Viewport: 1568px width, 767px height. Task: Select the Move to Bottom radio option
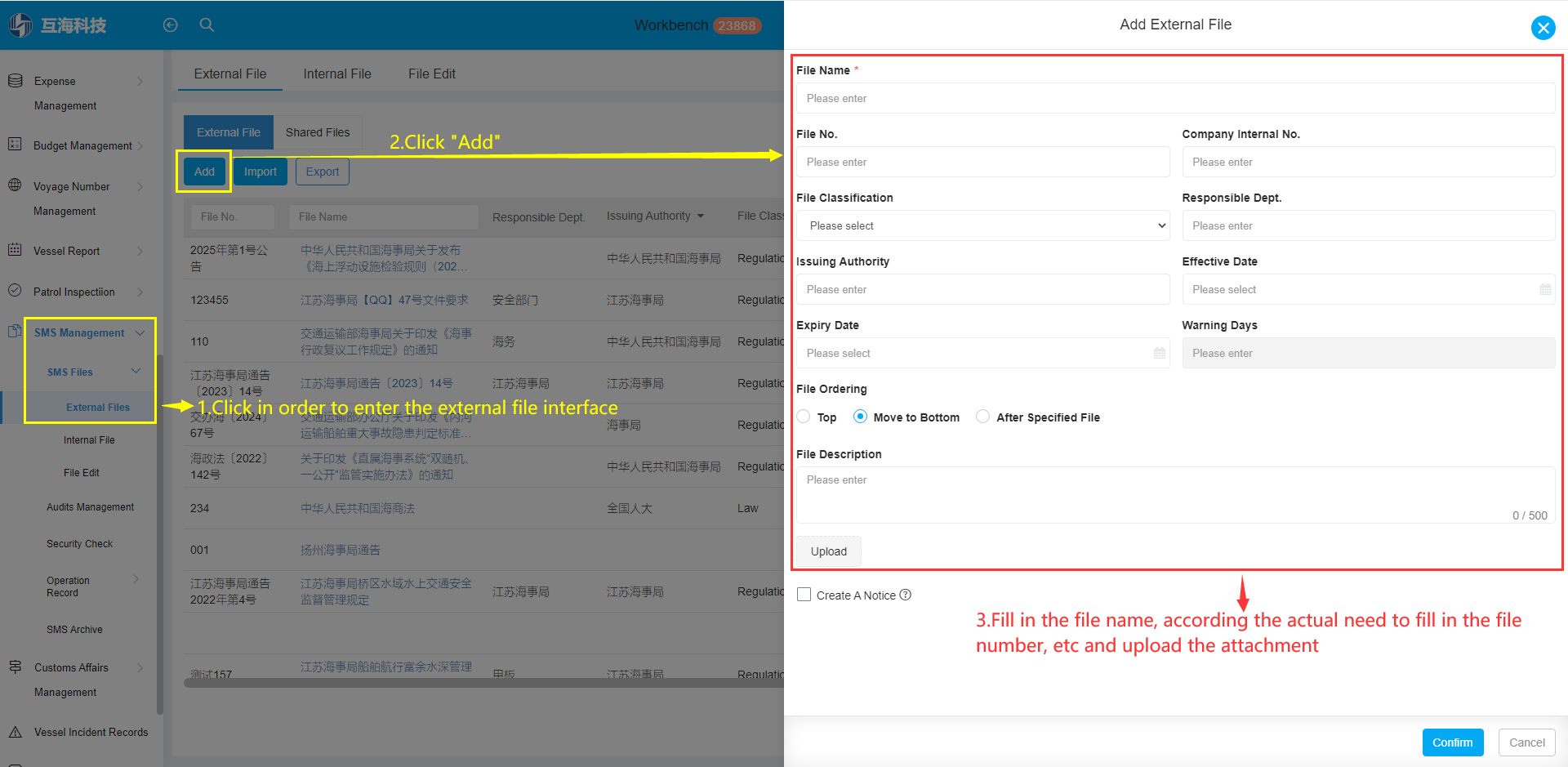pyautogui.click(x=860, y=417)
